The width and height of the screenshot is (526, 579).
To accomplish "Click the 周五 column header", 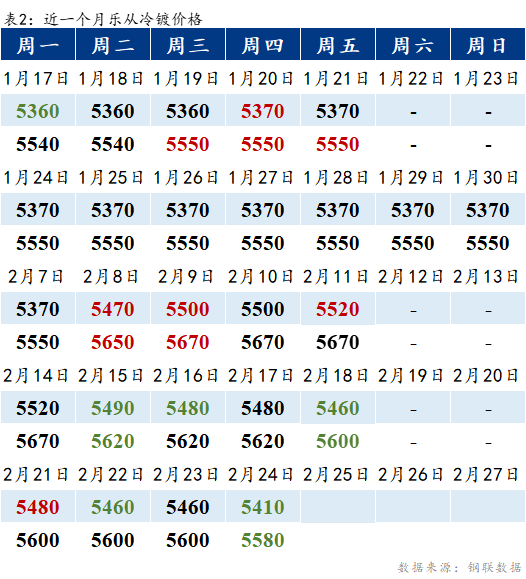I will (338, 44).
